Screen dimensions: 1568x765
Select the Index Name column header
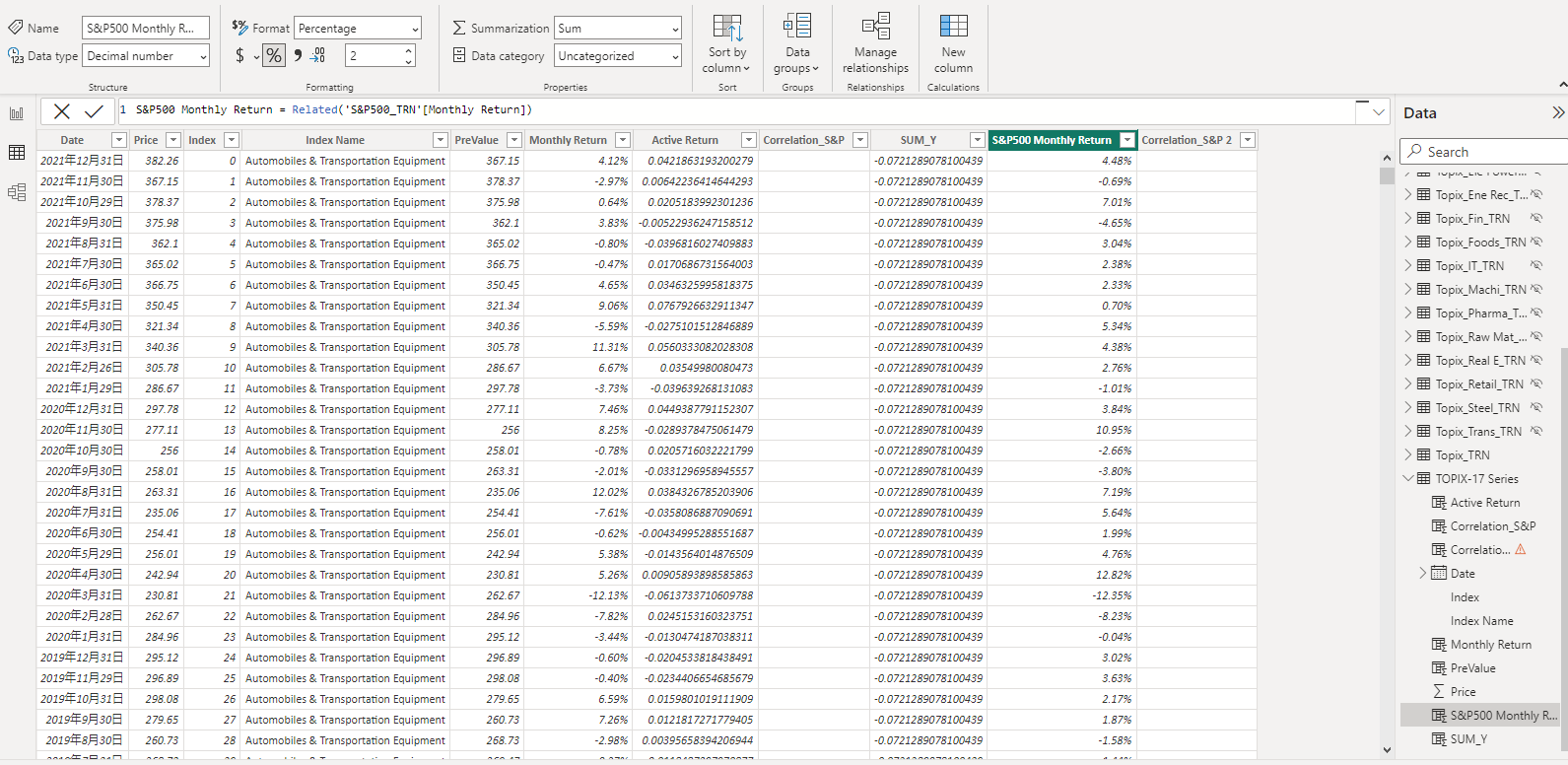(335, 140)
